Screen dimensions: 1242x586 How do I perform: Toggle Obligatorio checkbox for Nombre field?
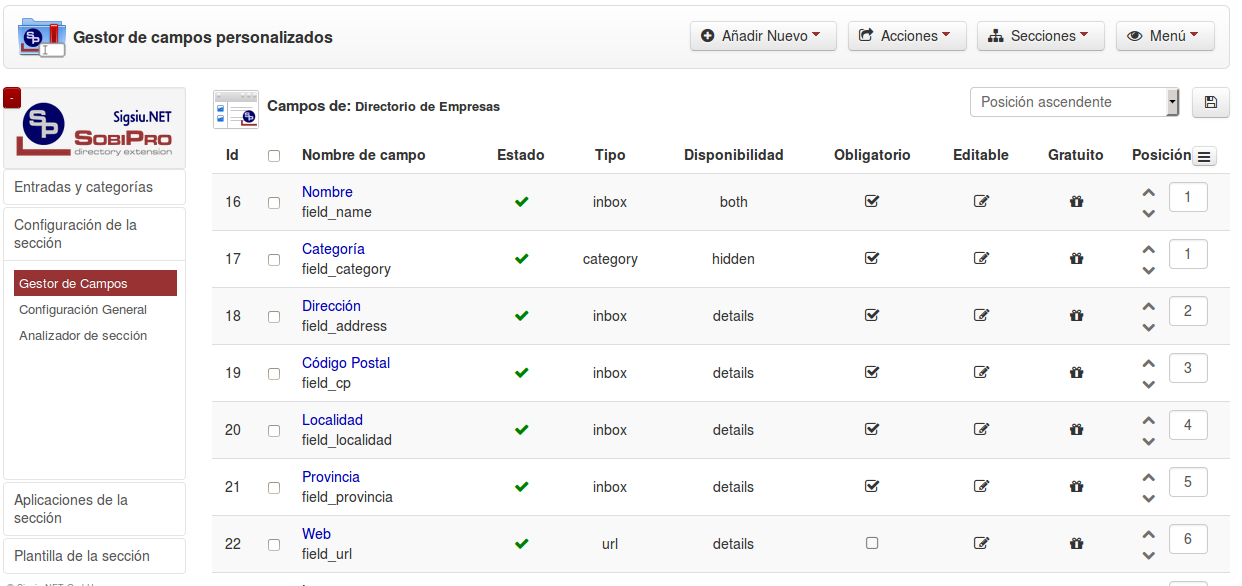pos(872,201)
